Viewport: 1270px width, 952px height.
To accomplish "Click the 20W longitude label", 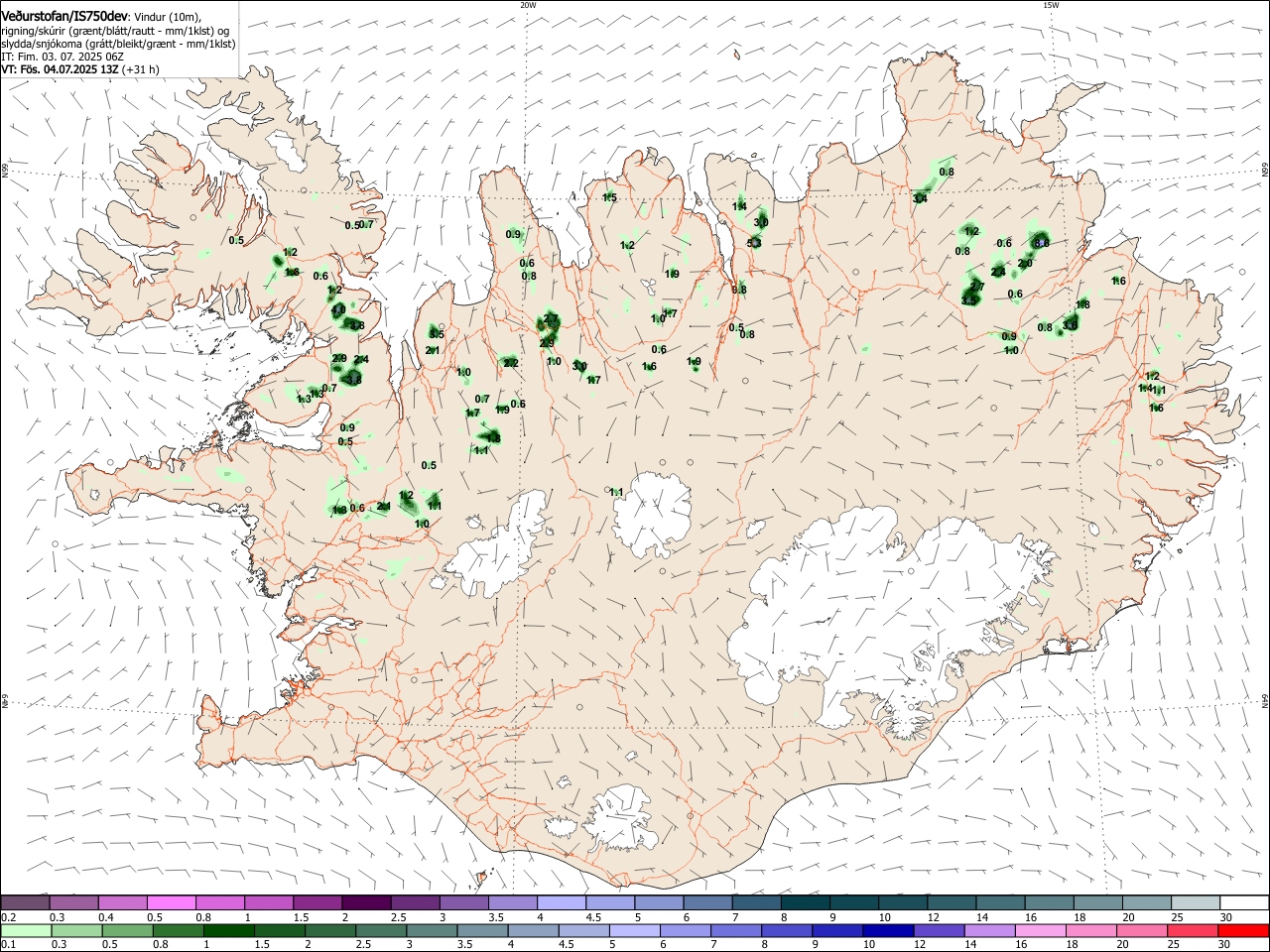I will coord(528,5).
